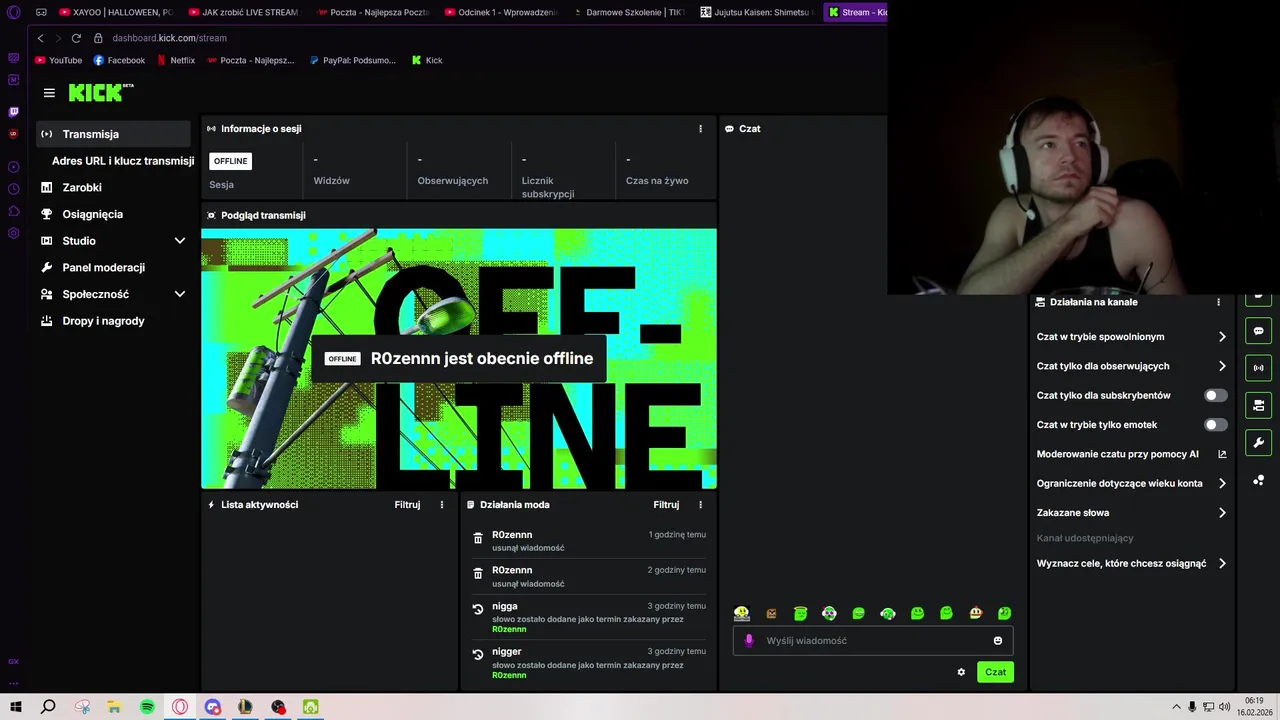The height and width of the screenshot is (720, 1280).
Task: Reload the dashboard page
Action: (76, 38)
